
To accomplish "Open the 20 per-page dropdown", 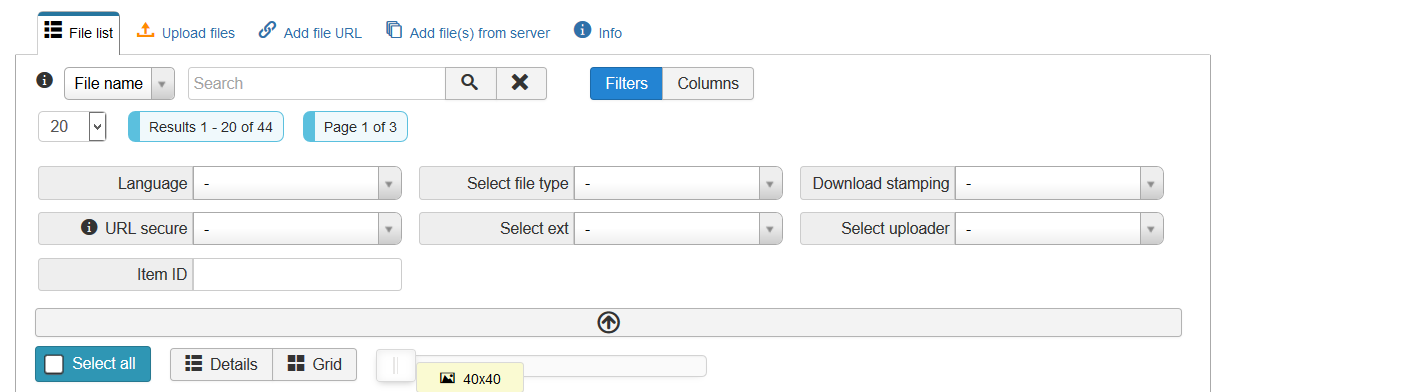I will (72, 127).
